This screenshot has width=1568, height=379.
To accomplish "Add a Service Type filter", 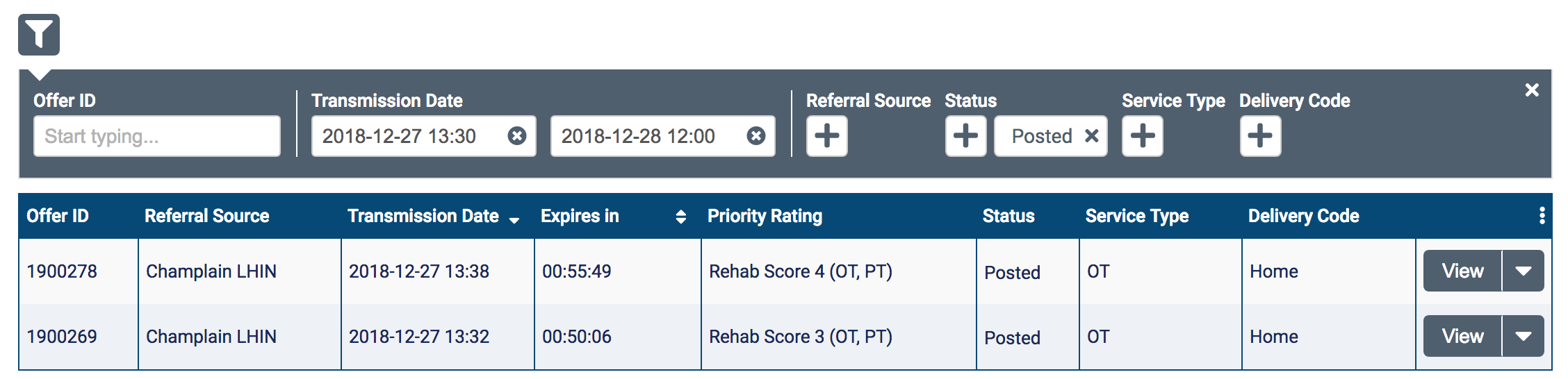I will point(1142,136).
